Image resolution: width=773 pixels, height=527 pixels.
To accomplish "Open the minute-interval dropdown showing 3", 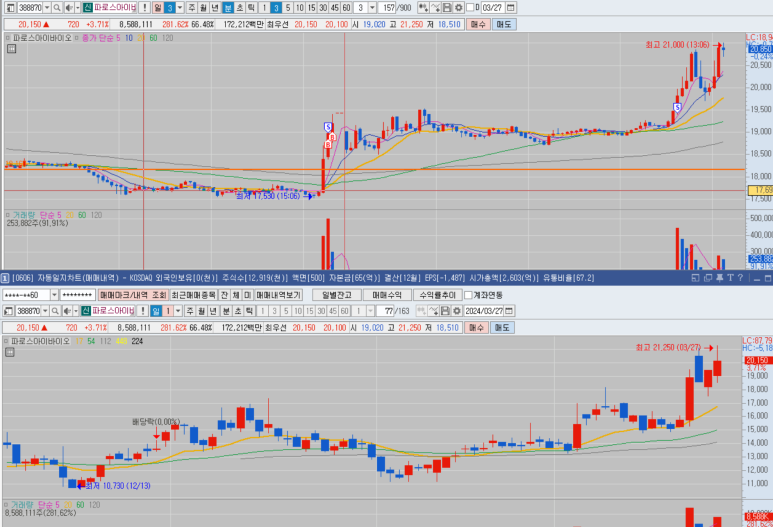I will 372,8.
